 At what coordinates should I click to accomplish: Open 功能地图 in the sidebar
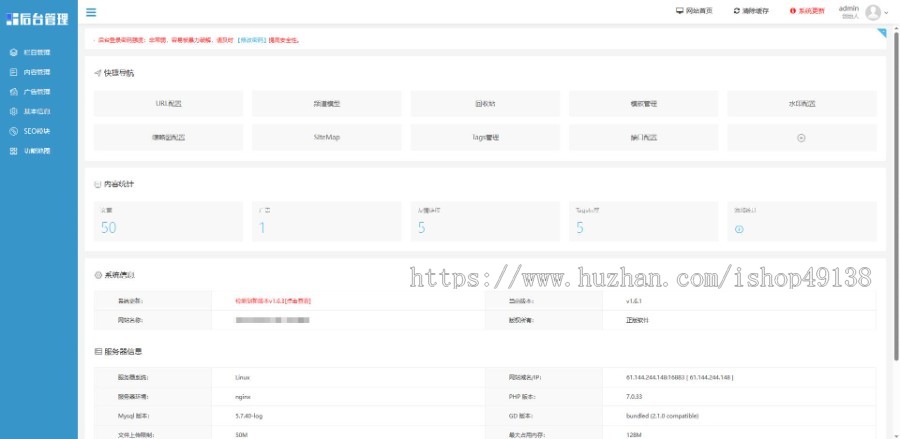tap(38, 151)
